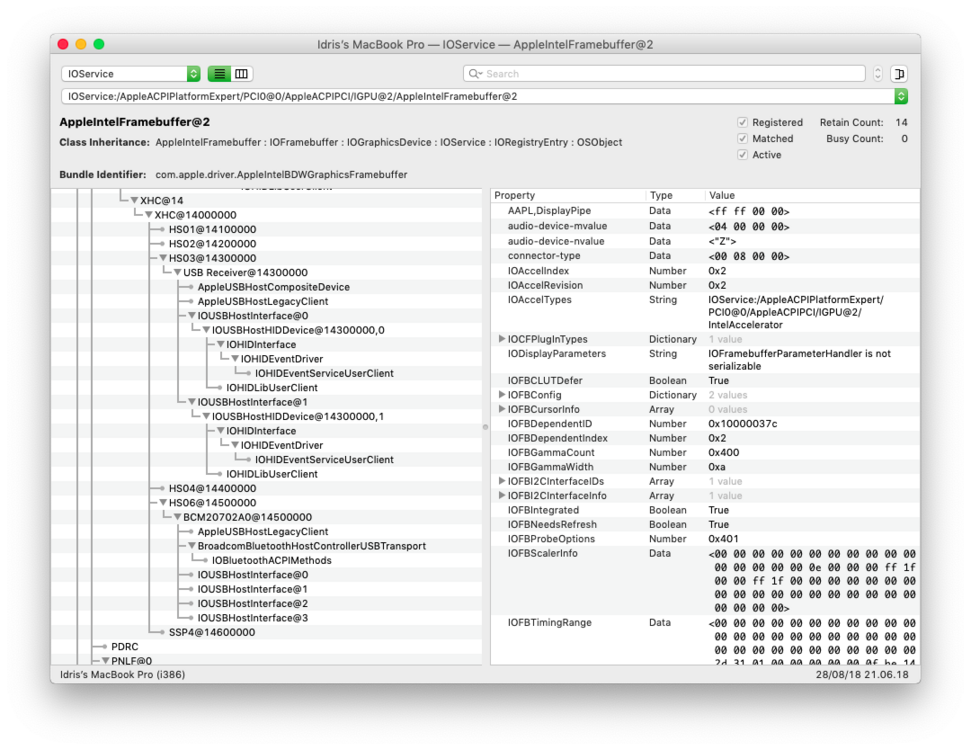
Task: Open the registry path dropdown arrow
Action: (x=901, y=97)
